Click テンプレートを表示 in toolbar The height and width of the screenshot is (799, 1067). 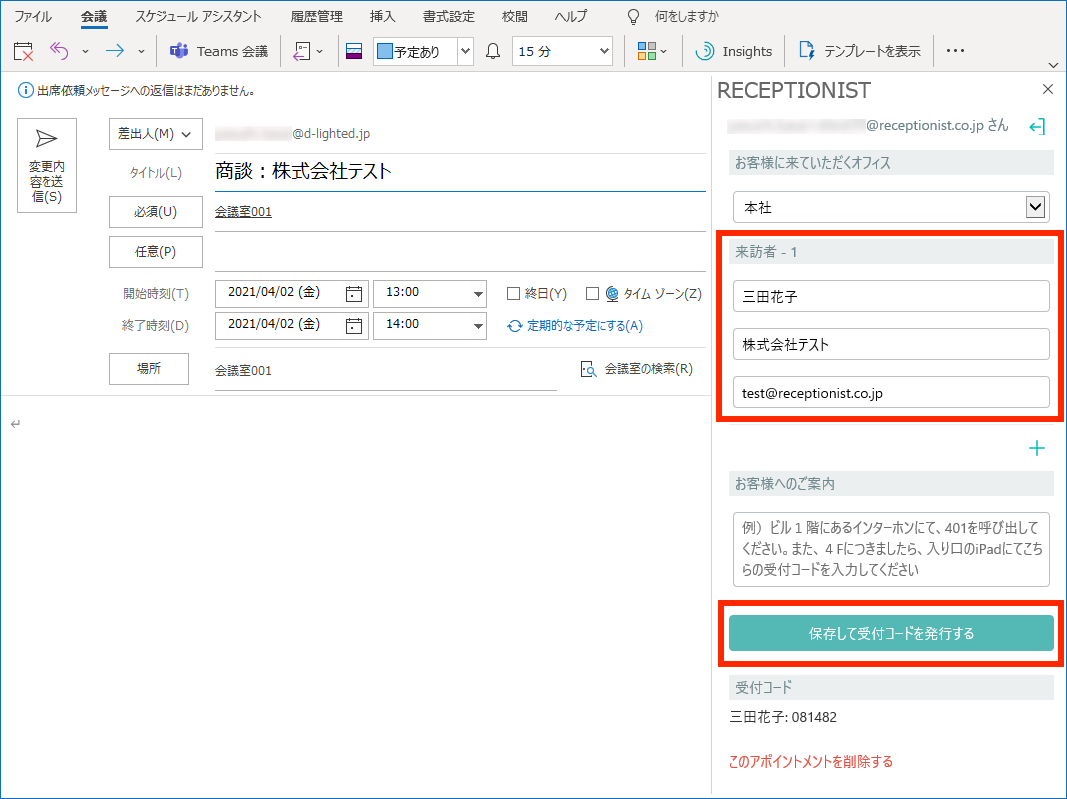pos(860,51)
